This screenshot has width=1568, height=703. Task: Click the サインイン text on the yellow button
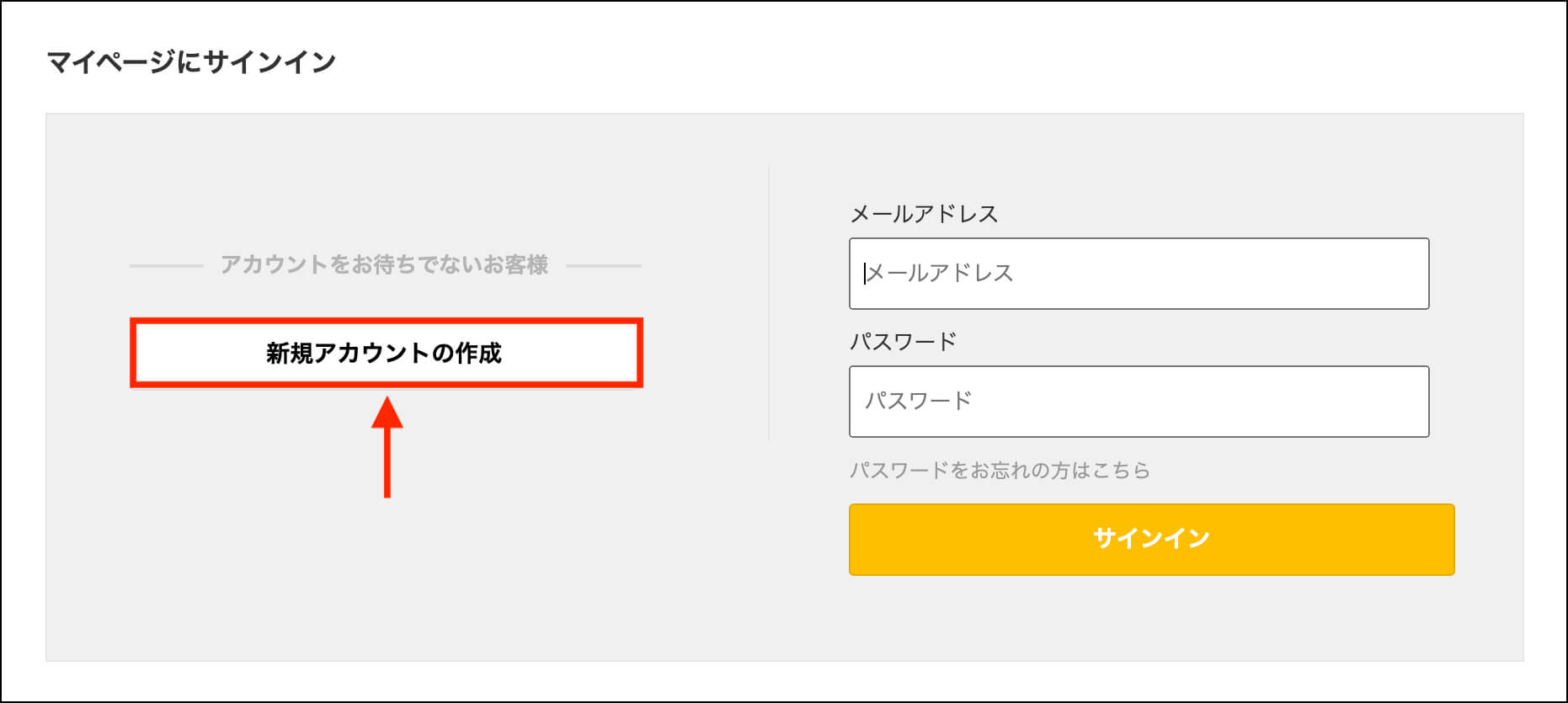1151,539
